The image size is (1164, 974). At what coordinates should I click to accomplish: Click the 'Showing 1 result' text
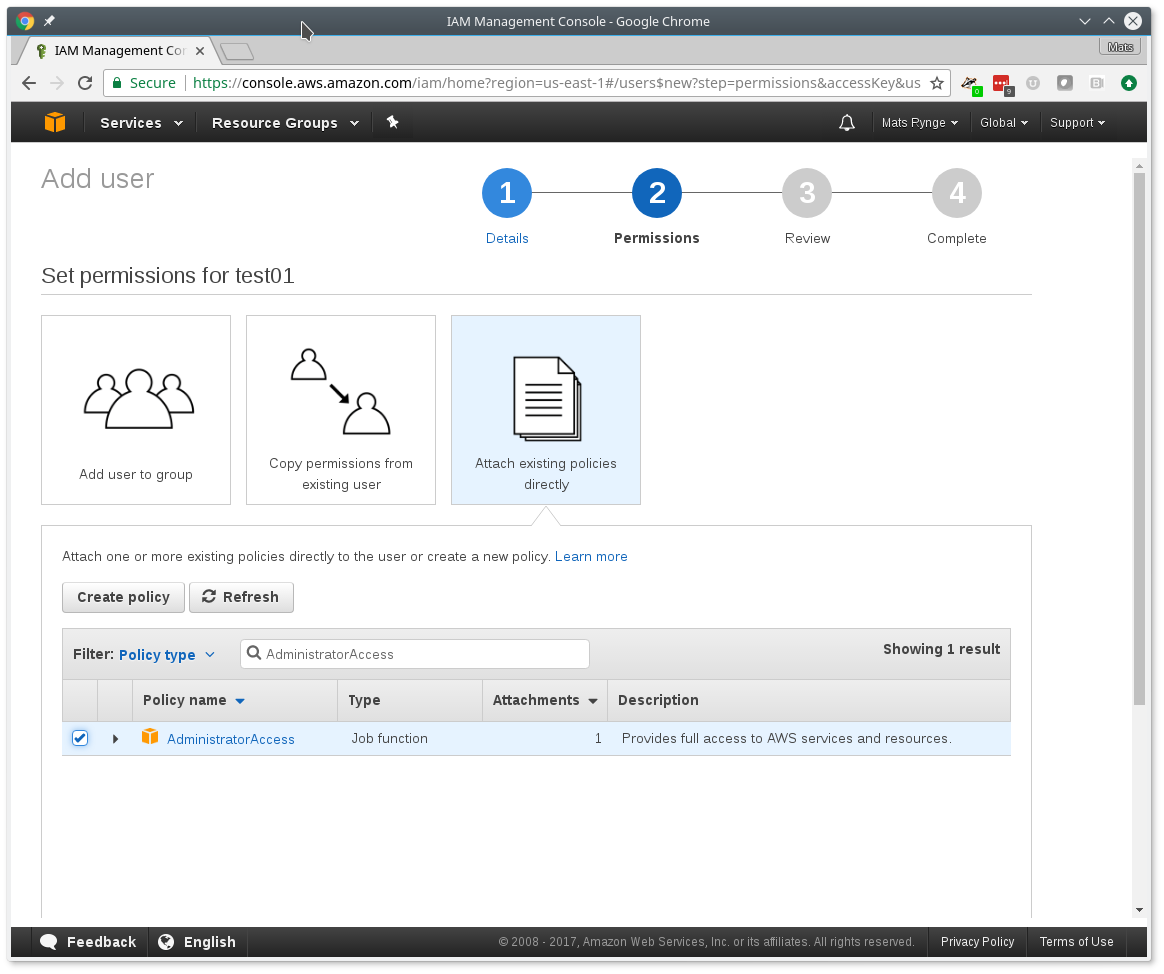coord(941,649)
